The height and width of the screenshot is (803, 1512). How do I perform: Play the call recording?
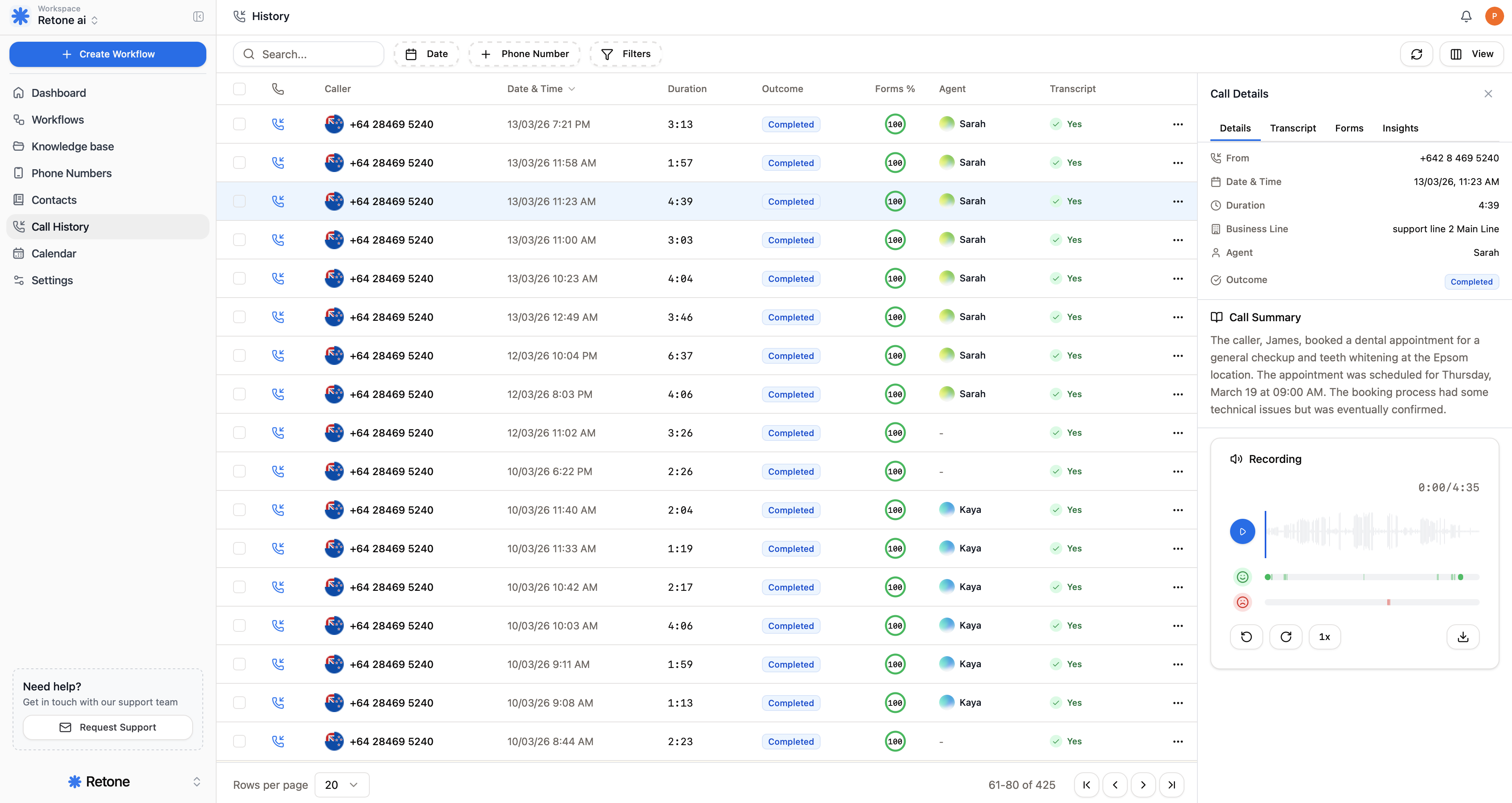1242,531
